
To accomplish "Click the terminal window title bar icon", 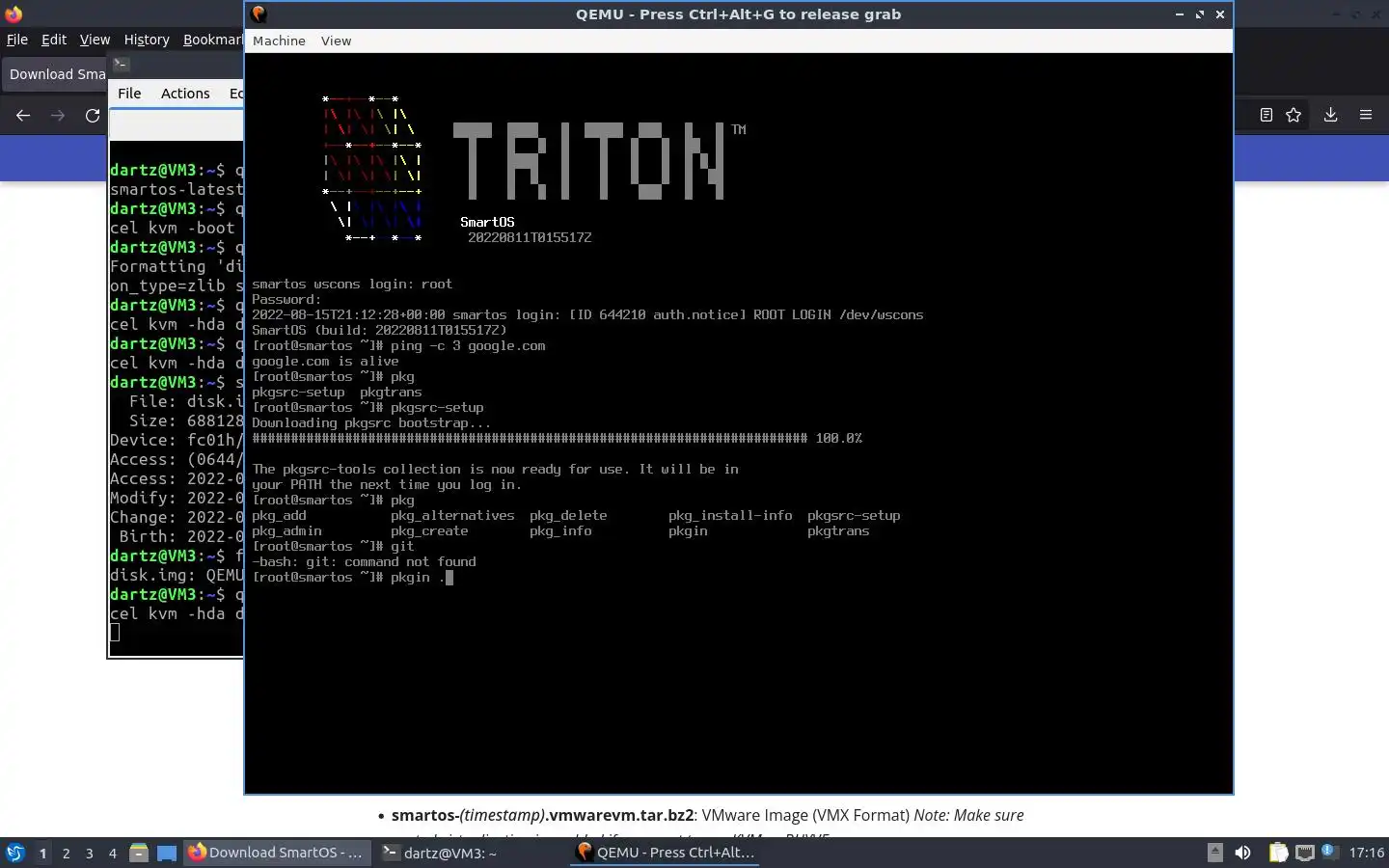I will tap(121, 65).
